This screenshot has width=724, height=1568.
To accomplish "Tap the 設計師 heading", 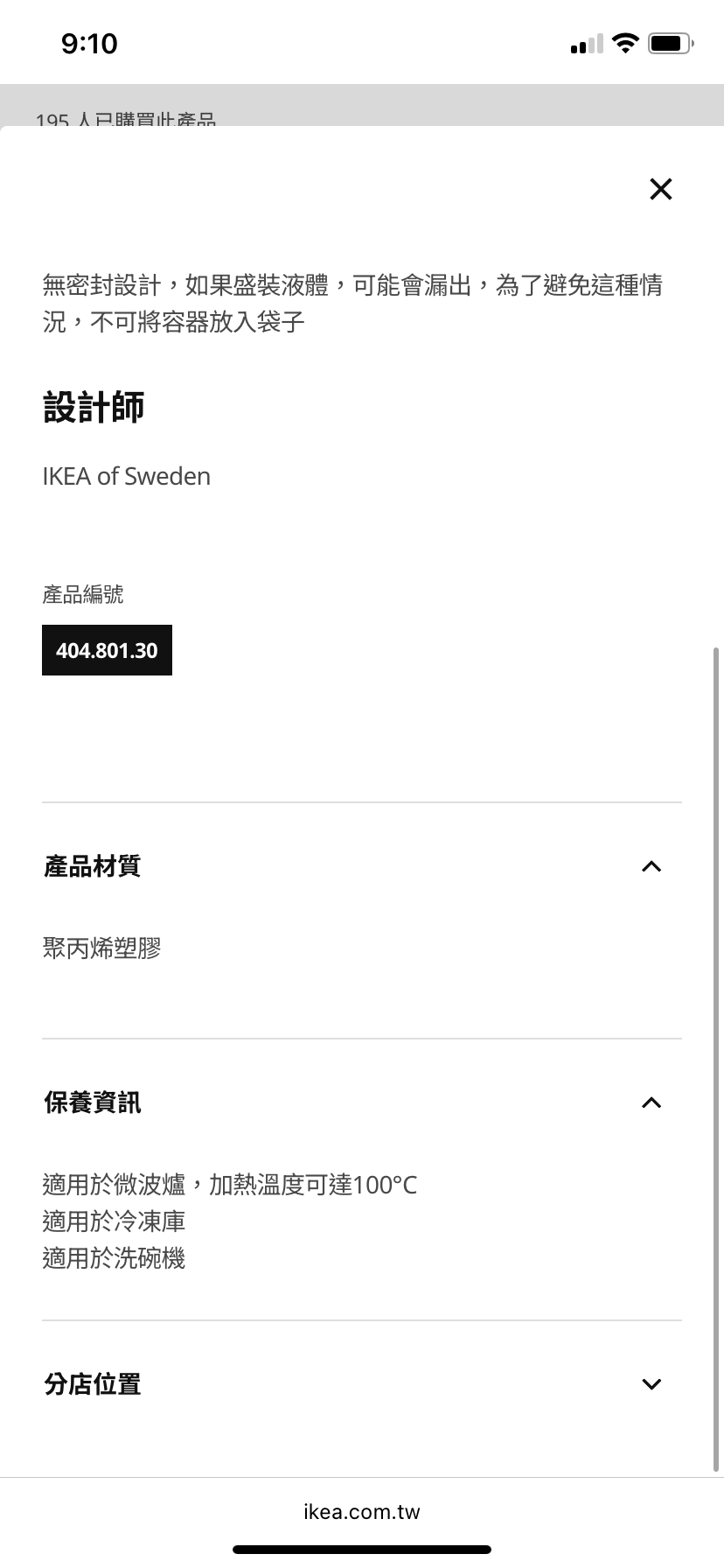I will pyautogui.click(x=94, y=407).
